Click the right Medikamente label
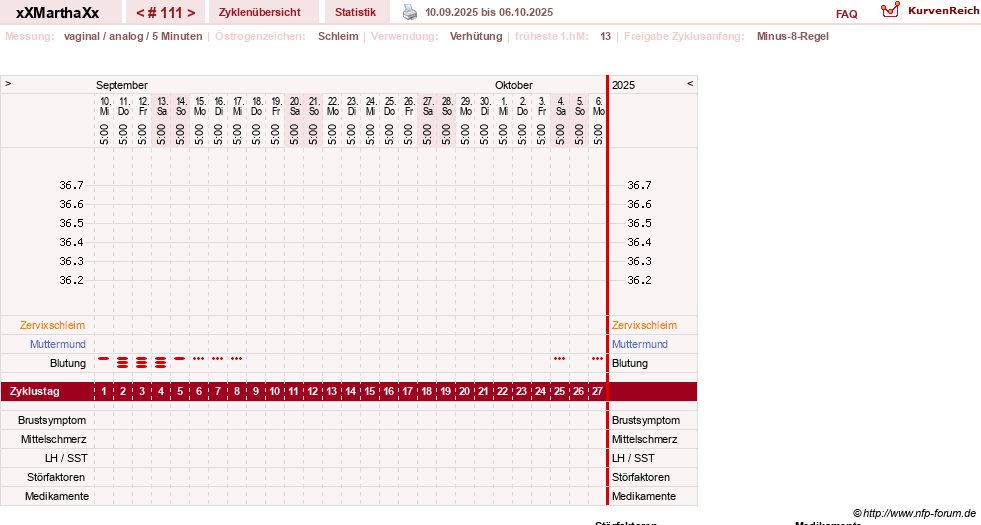Image resolution: width=981 pixels, height=525 pixels. (644, 496)
